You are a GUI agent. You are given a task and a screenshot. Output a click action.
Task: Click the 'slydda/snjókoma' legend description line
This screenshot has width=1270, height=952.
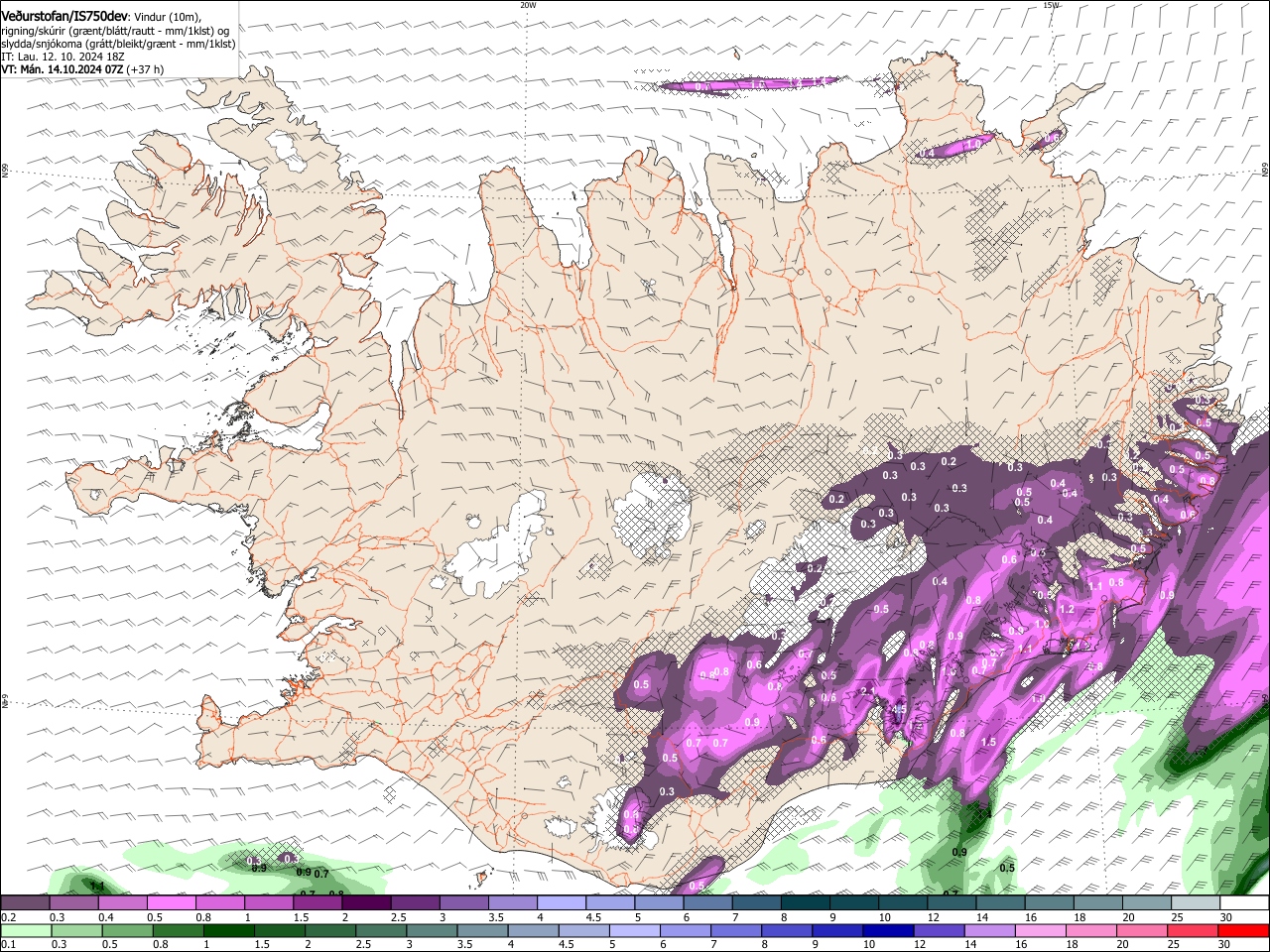[x=118, y=44]
